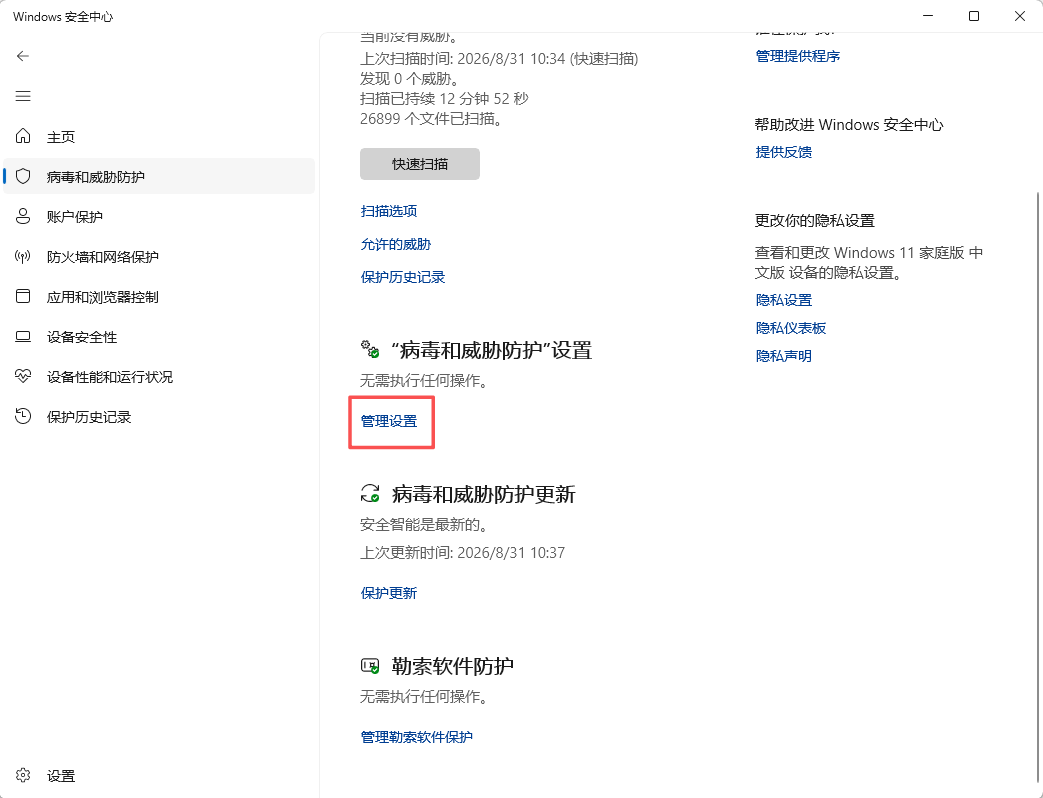Minimize the Windows 安全中心 window

pos(928,16)
